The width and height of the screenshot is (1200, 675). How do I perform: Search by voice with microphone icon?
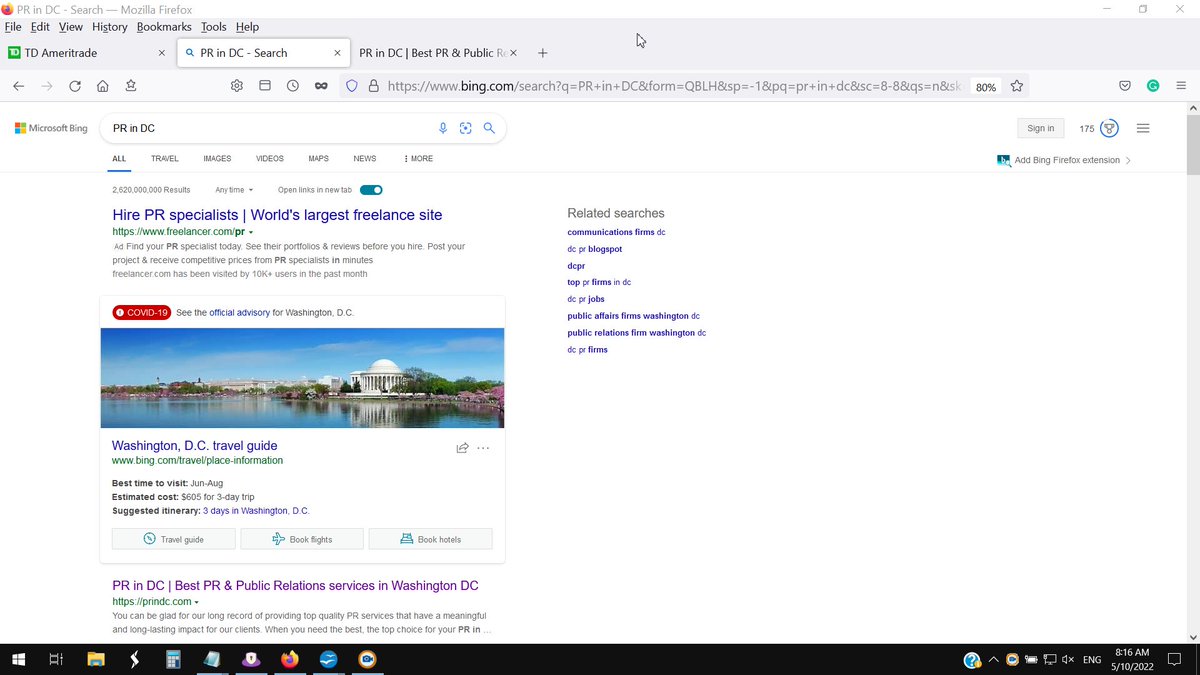tap(443, 128)
